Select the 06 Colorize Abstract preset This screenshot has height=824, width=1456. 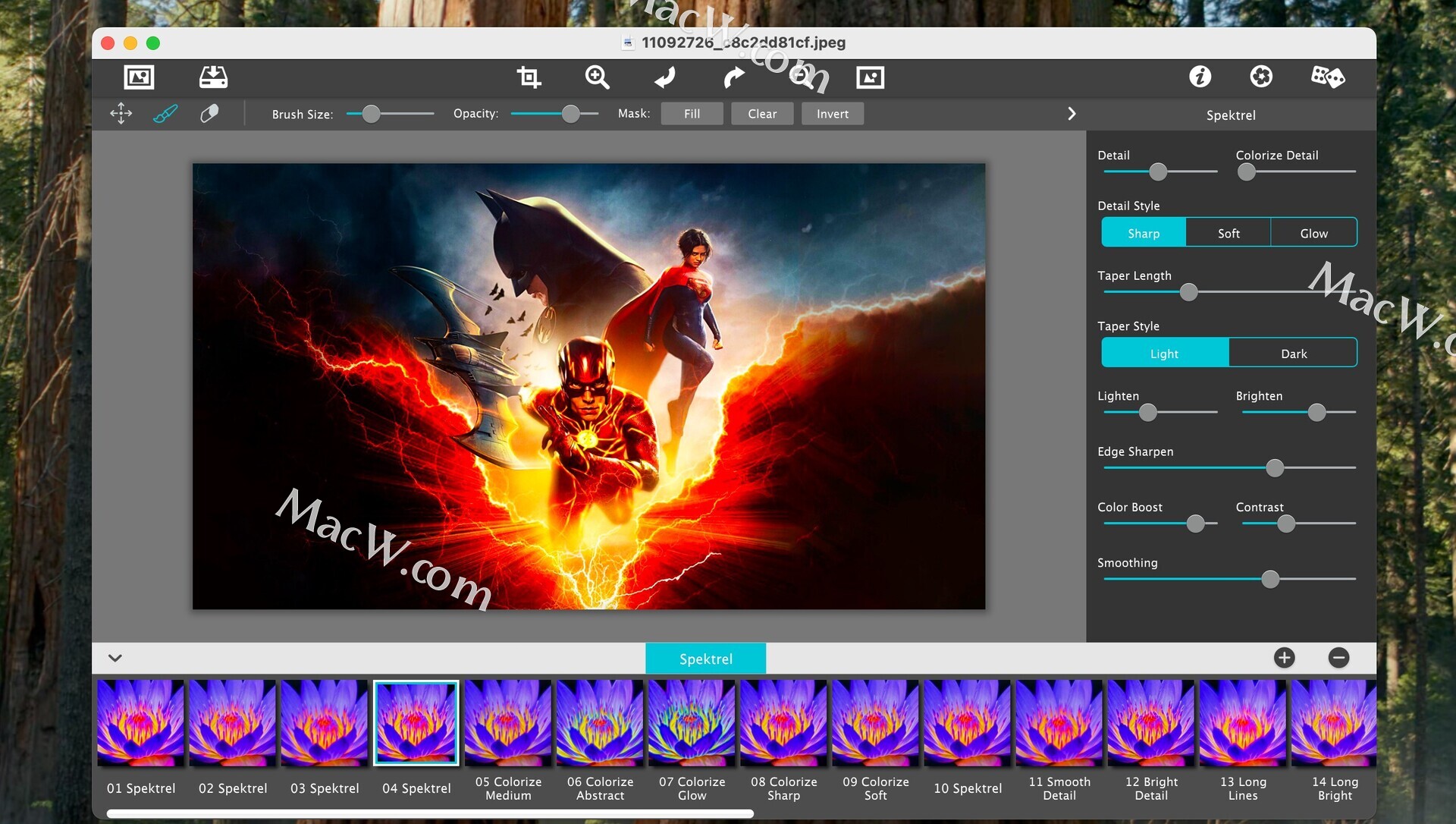pyautogui.click(x=600, y=723)
